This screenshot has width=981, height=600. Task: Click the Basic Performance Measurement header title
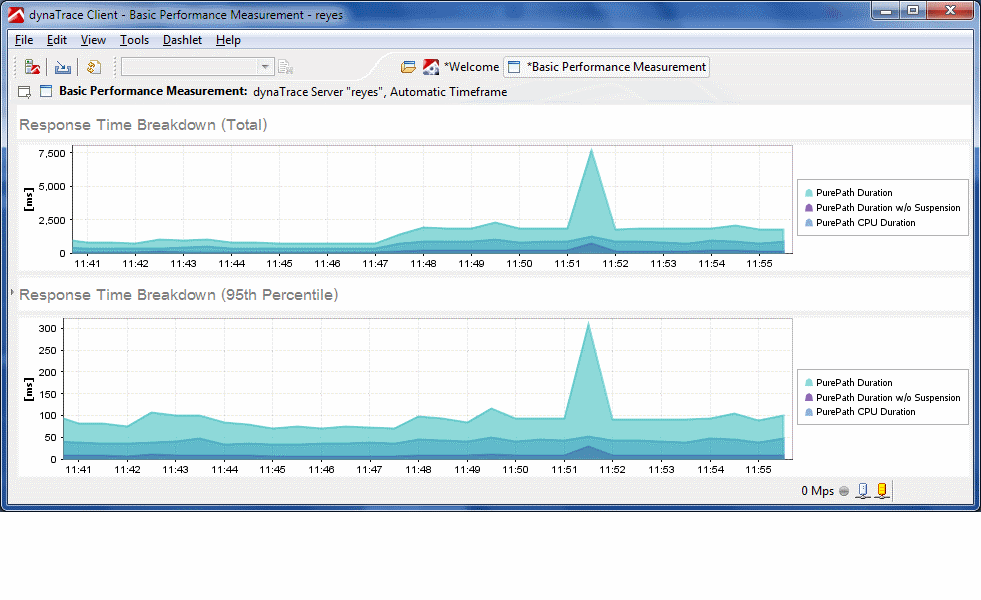tap(153, 91)
